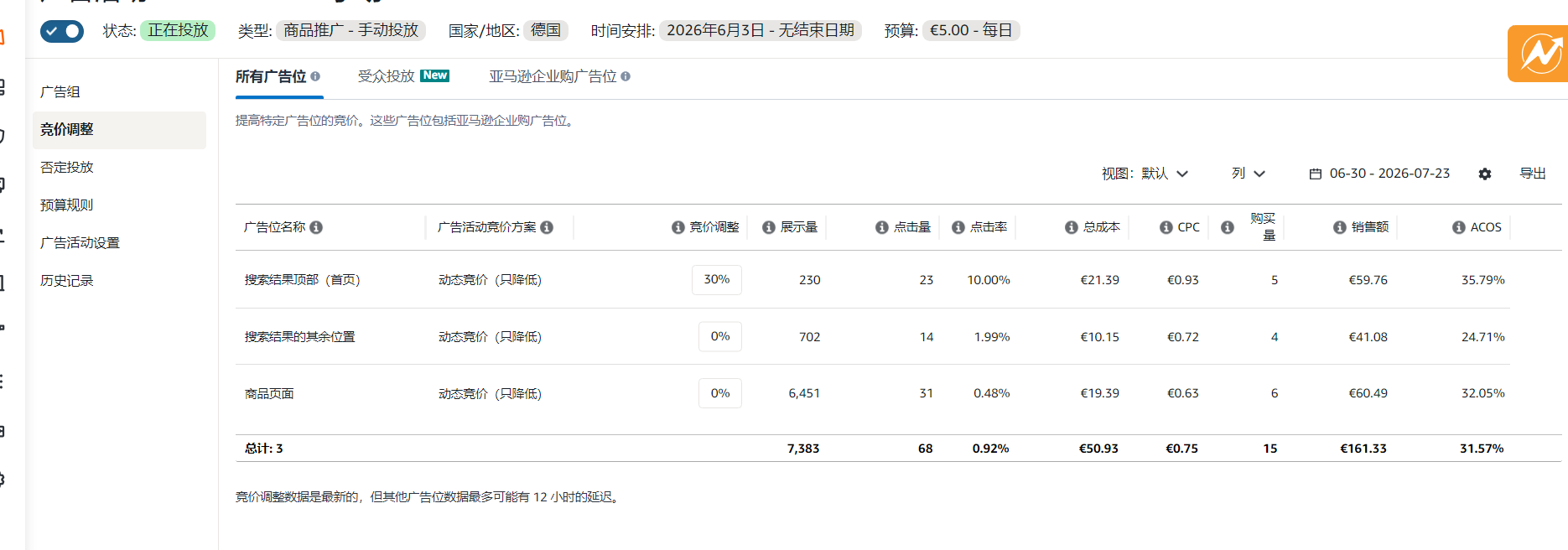Click info icon beside 展示量 header
This screenshot has height=550, width=1568.
[769, 227]
